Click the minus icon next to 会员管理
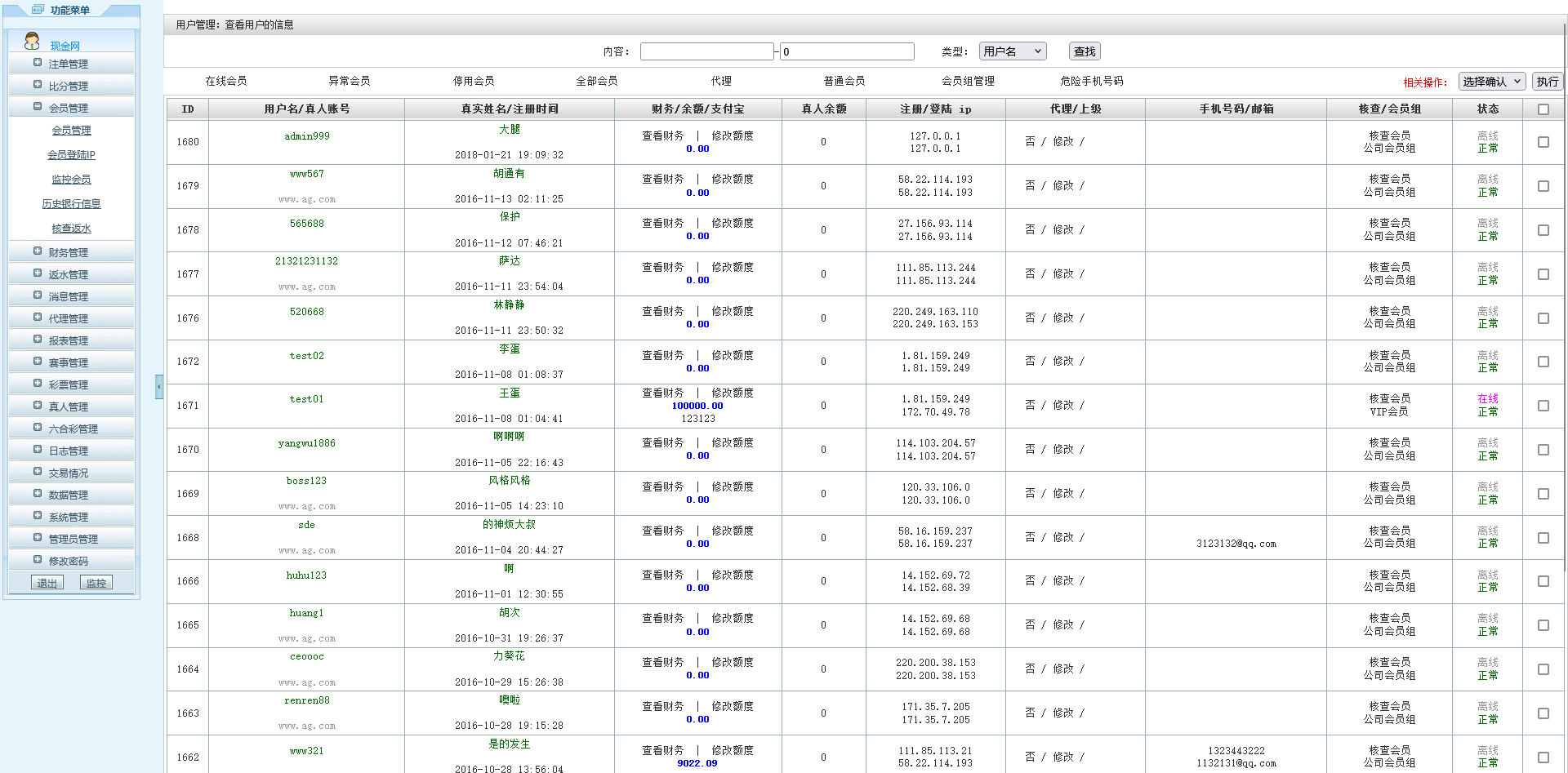This screenshot has width=1568, height=773. coord(38,107)
